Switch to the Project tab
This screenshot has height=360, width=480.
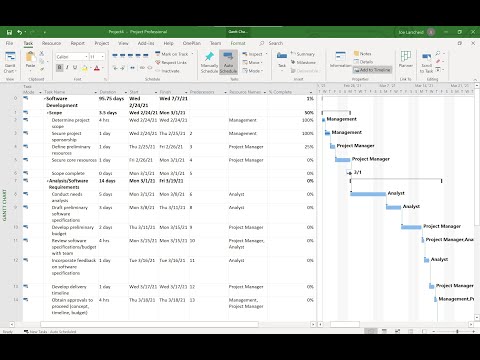[x=102, y=43]
